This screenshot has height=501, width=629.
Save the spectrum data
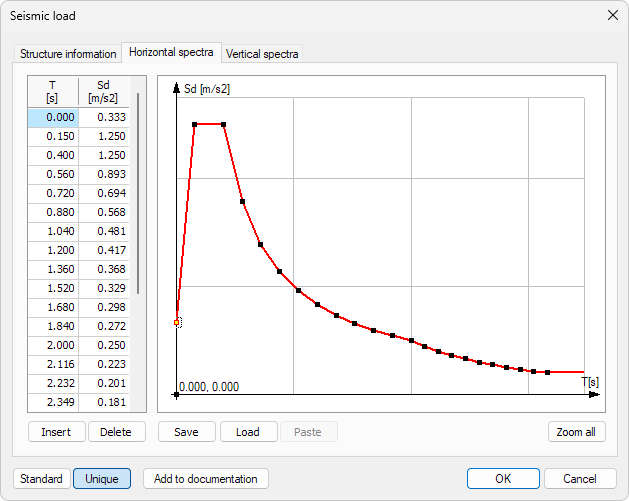tap(187, 432)
